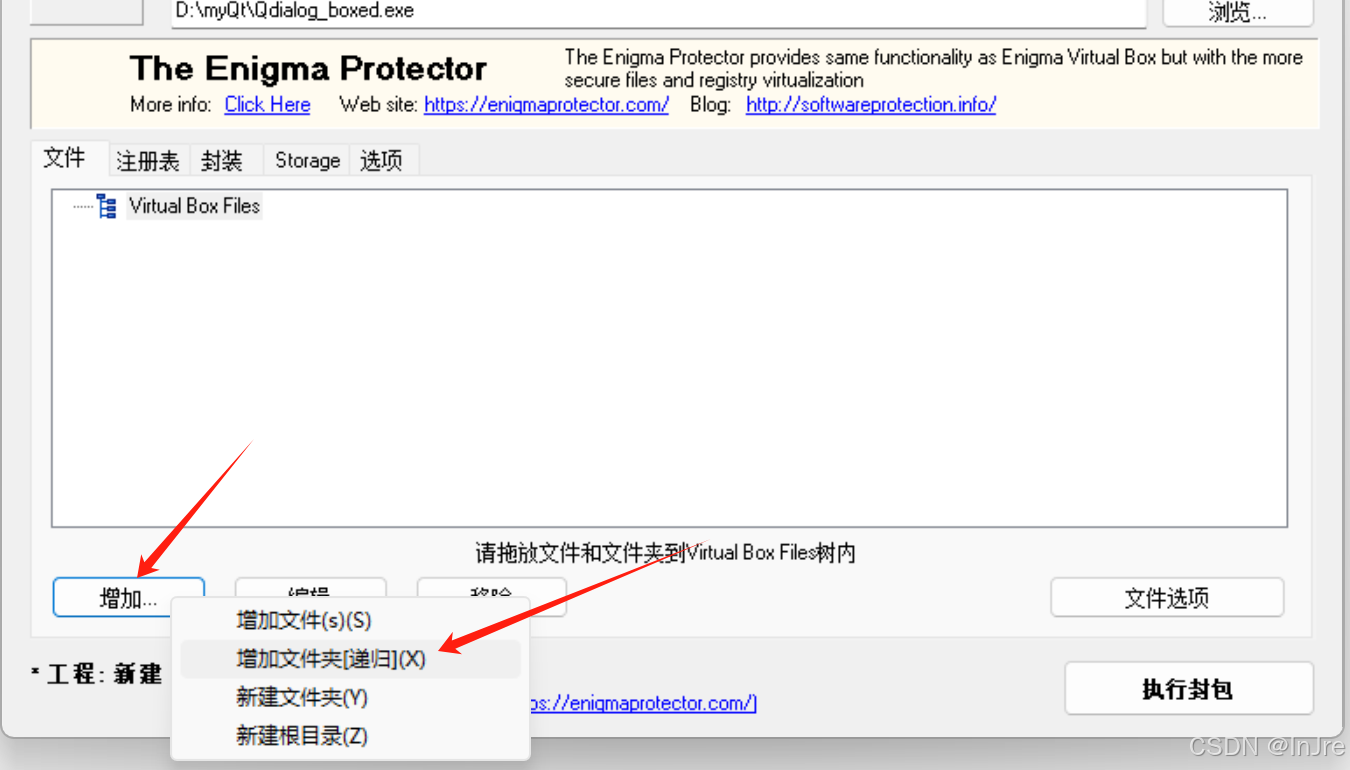1350x770 pixels.
Task: Click The Enigma Protector banner title
Action: (308, 69)
